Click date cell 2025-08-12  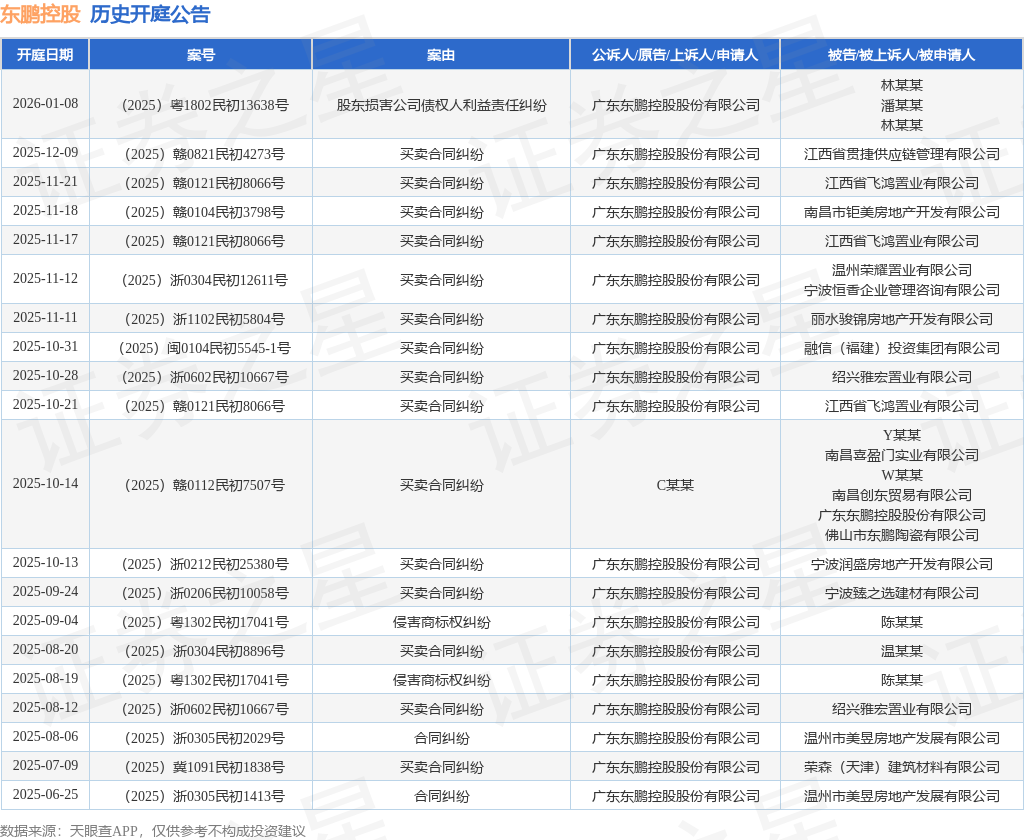click(45, 707)
